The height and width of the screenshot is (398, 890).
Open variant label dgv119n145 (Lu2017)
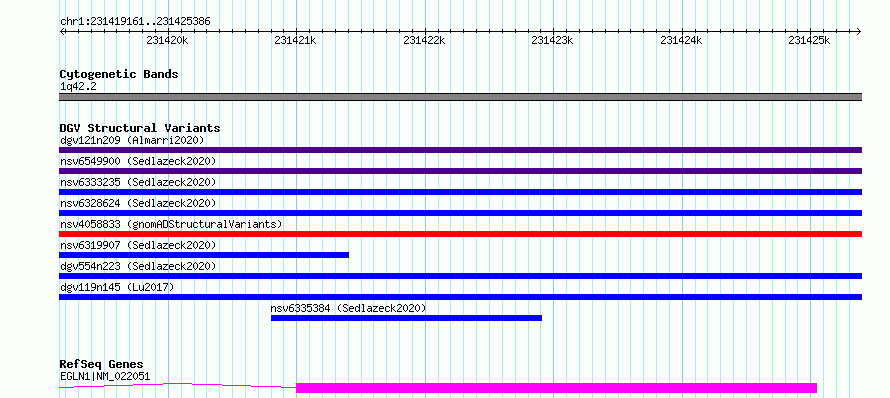(x=117, y=287)
